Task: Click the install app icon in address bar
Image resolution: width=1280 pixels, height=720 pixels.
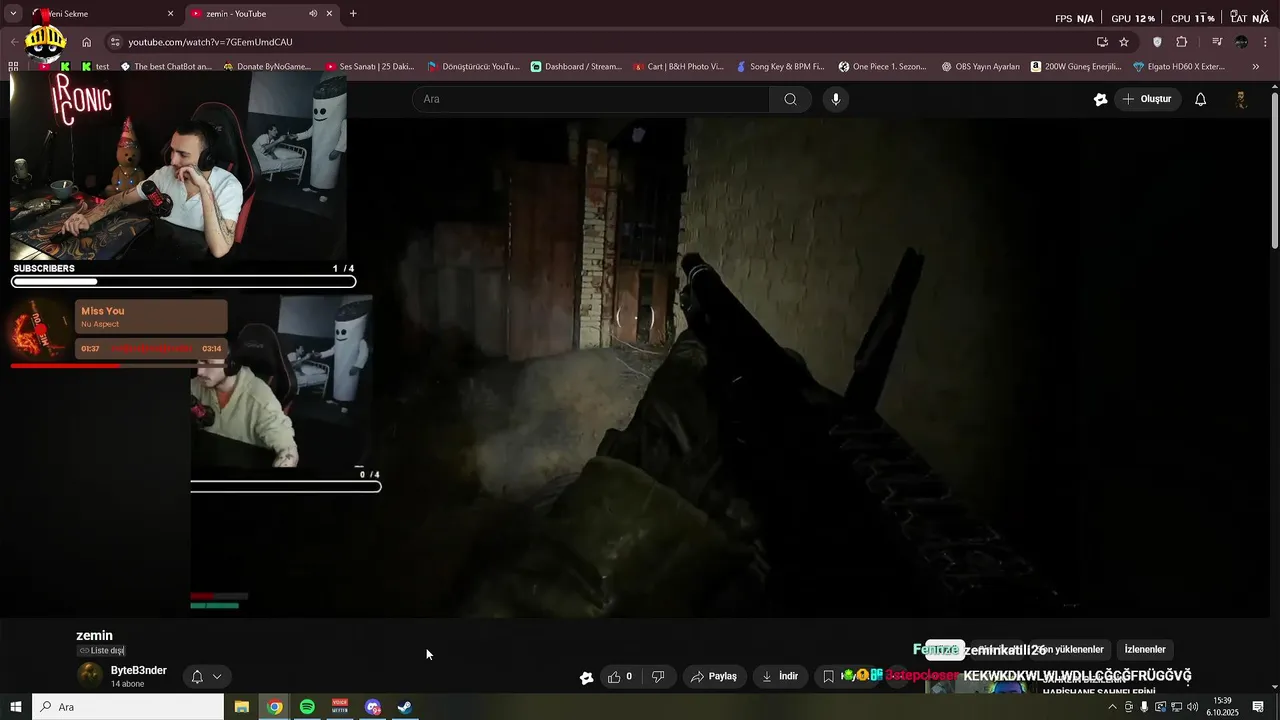Action: click(1102, 42)
